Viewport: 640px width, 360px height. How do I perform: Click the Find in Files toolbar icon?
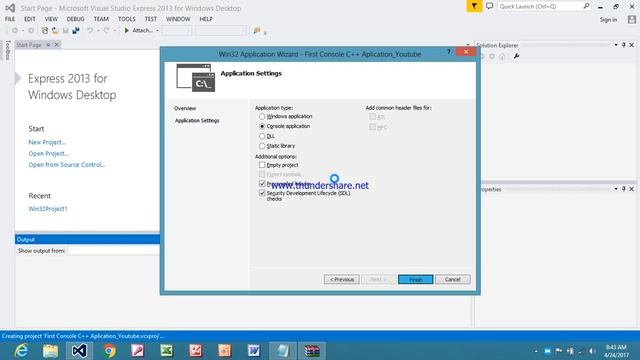pos(257,31)
